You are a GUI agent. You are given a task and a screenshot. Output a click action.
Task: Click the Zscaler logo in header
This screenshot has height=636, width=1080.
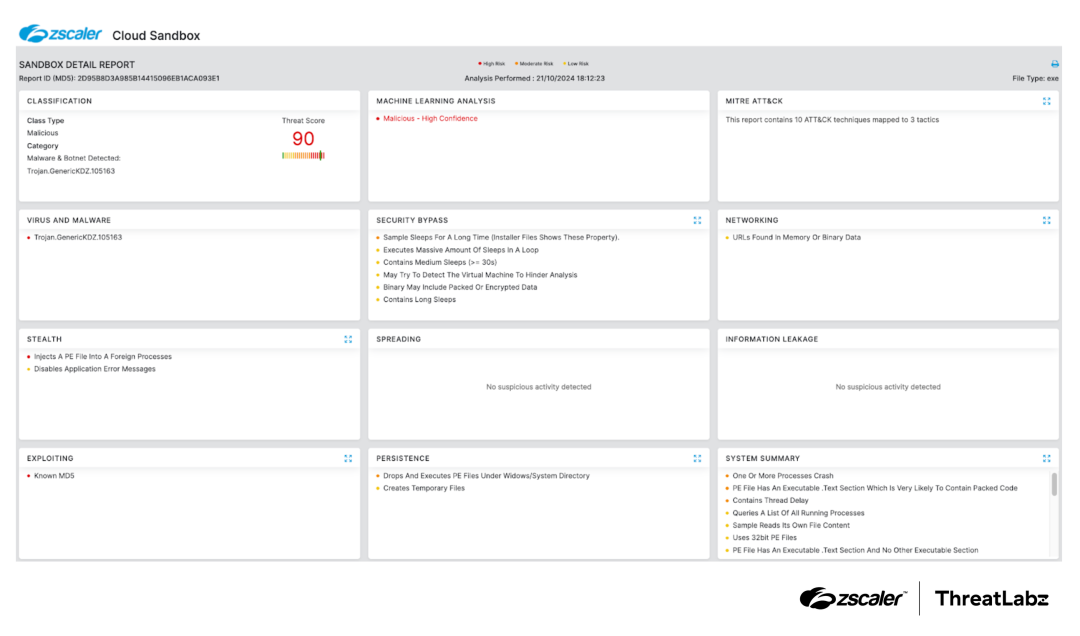(60, 34)
